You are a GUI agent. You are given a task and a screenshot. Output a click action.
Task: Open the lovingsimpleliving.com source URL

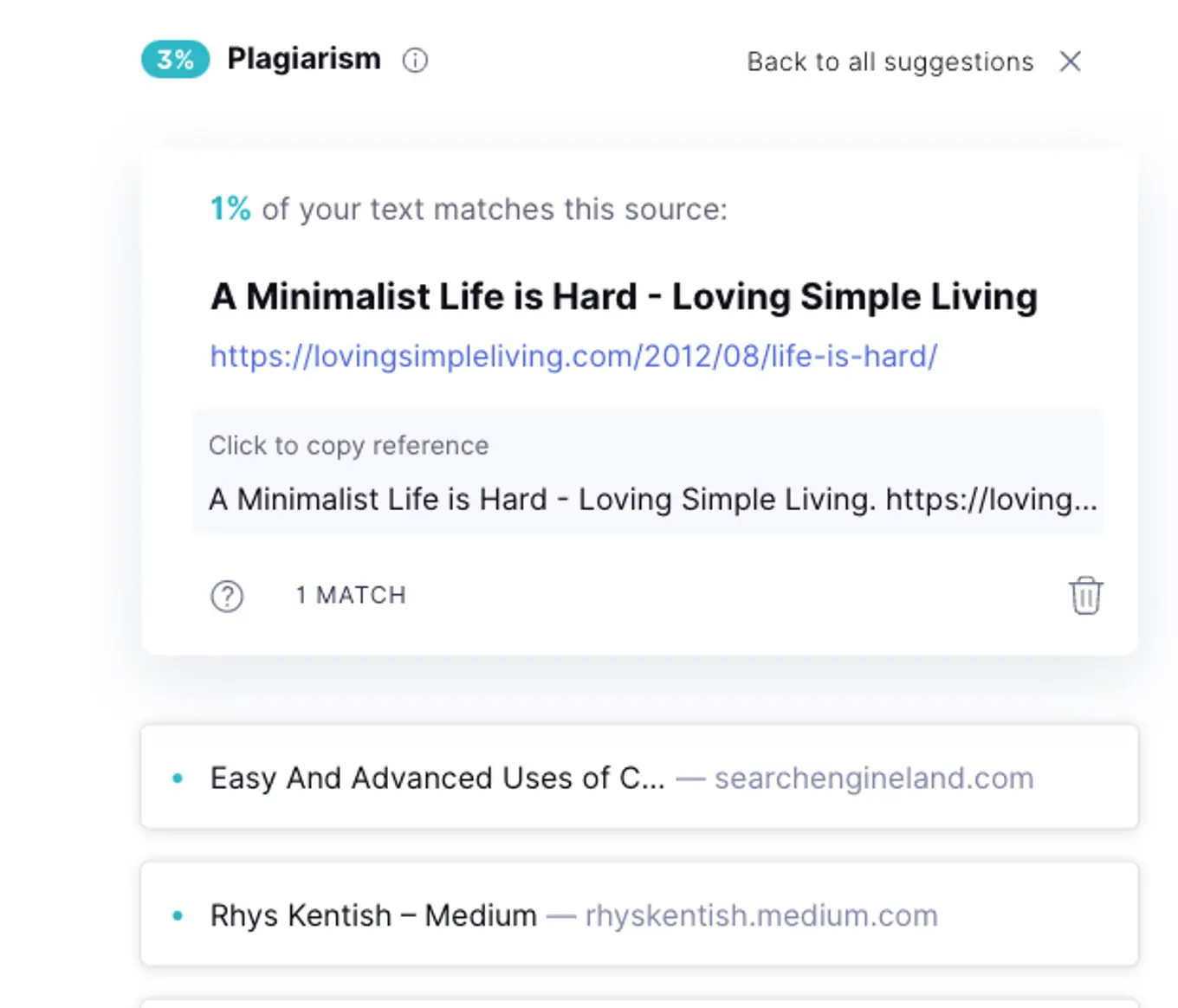tap(573, 356)
